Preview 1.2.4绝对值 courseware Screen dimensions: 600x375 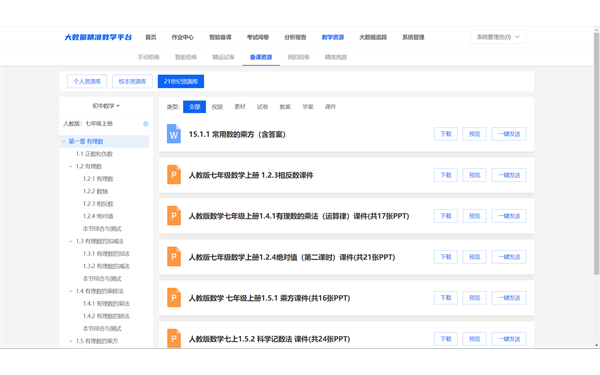(x=474, y=257)
